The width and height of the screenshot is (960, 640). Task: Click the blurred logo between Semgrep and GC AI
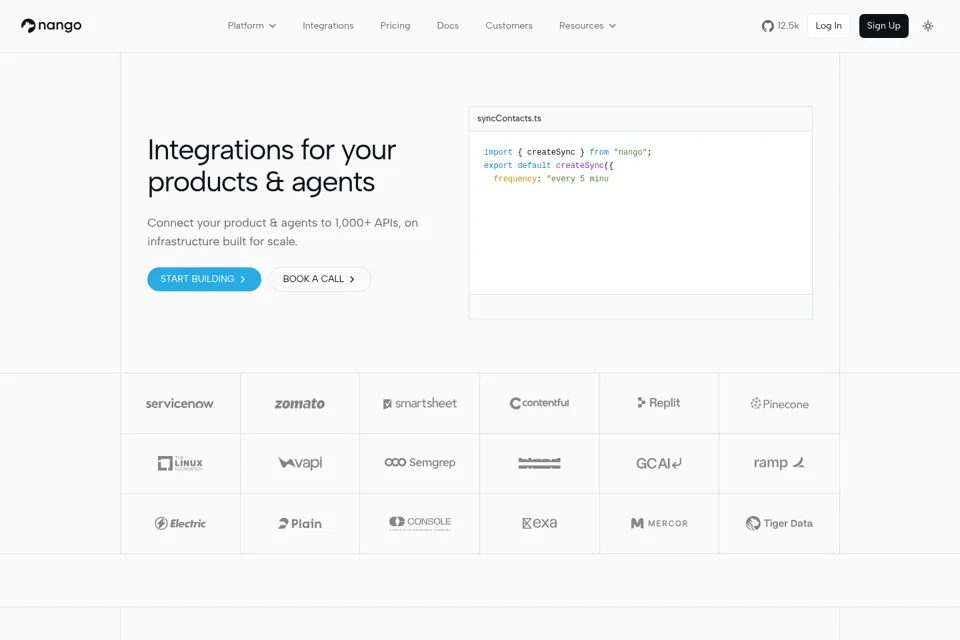539,463
